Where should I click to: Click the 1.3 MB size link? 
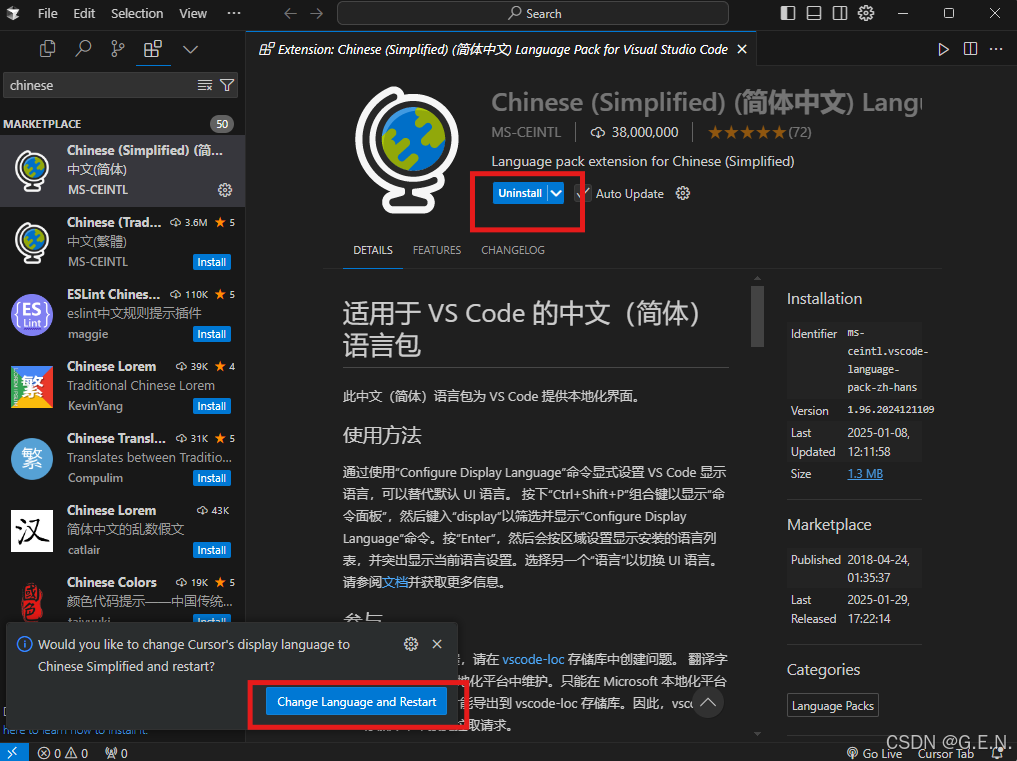point(865,474)
